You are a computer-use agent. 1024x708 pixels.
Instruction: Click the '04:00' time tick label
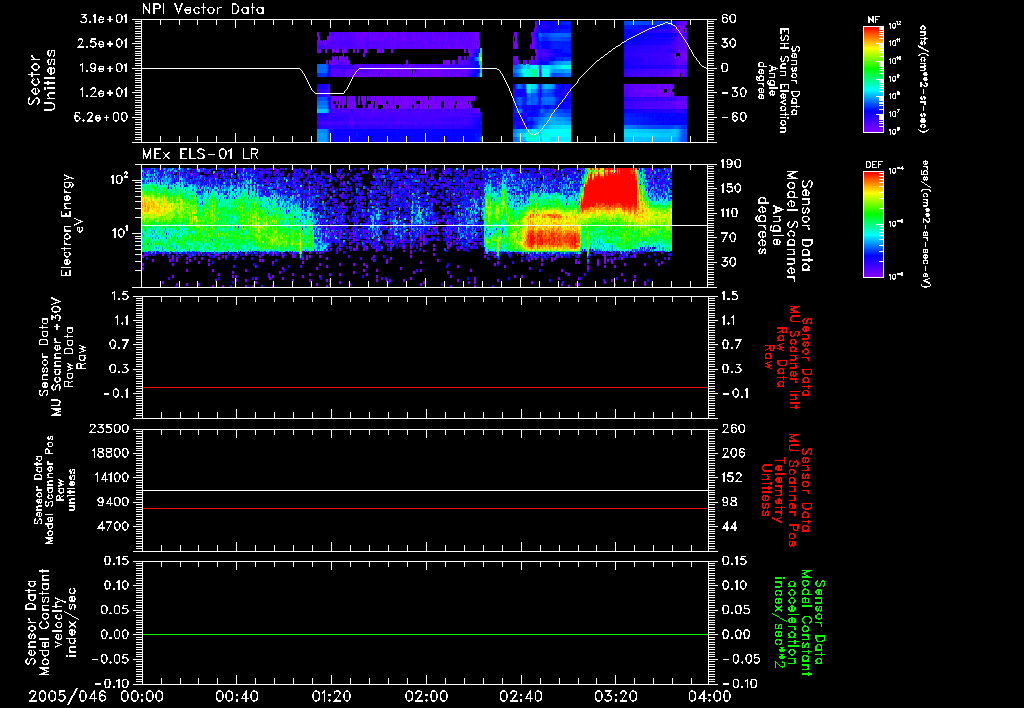710,696
